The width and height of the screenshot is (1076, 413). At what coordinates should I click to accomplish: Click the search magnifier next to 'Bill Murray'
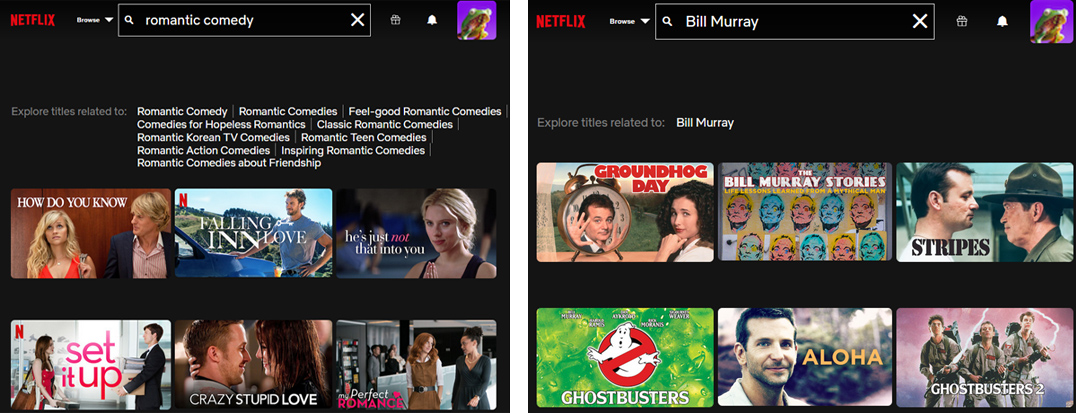pos(667,21)
